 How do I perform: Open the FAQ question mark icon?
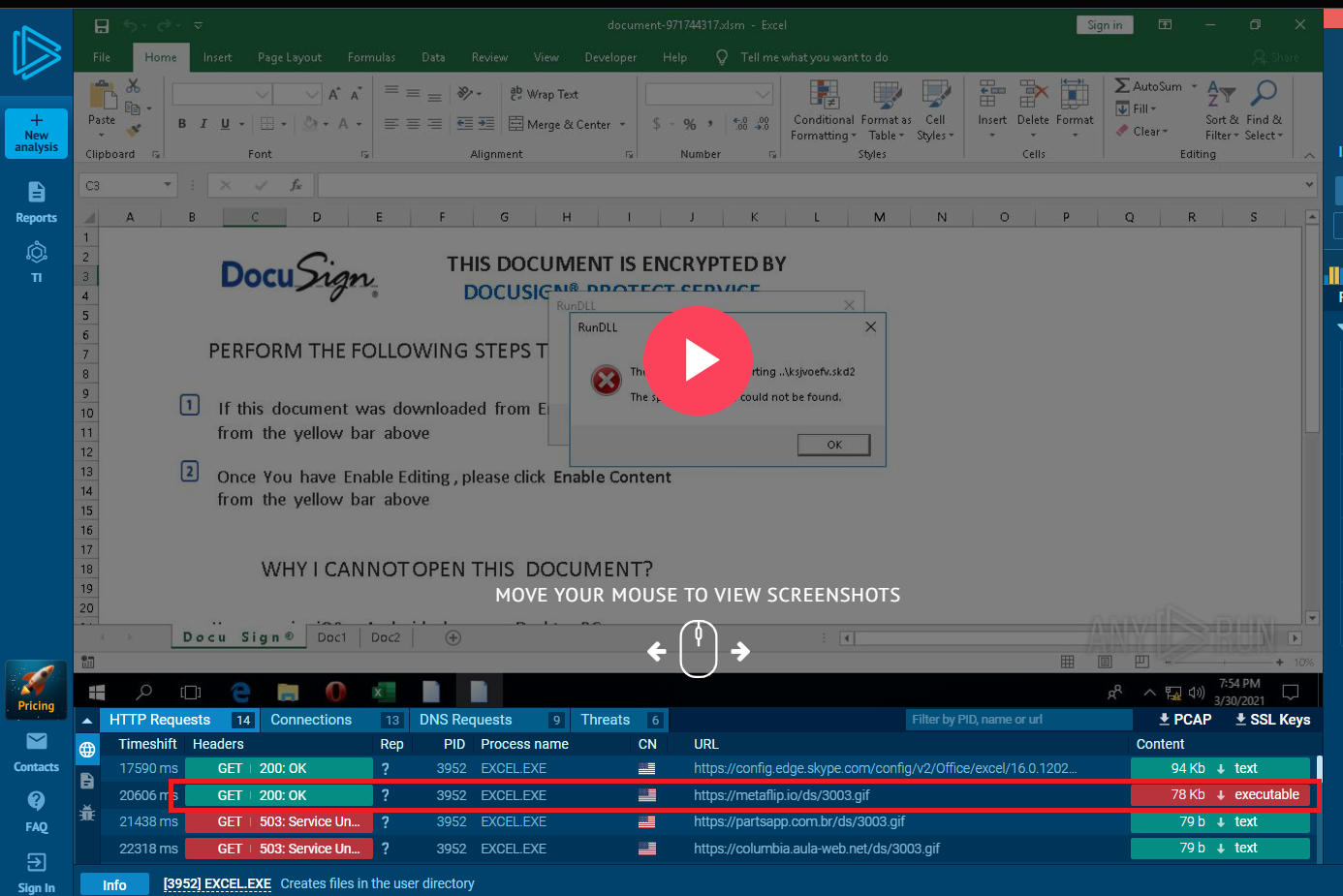coord(36,810)
